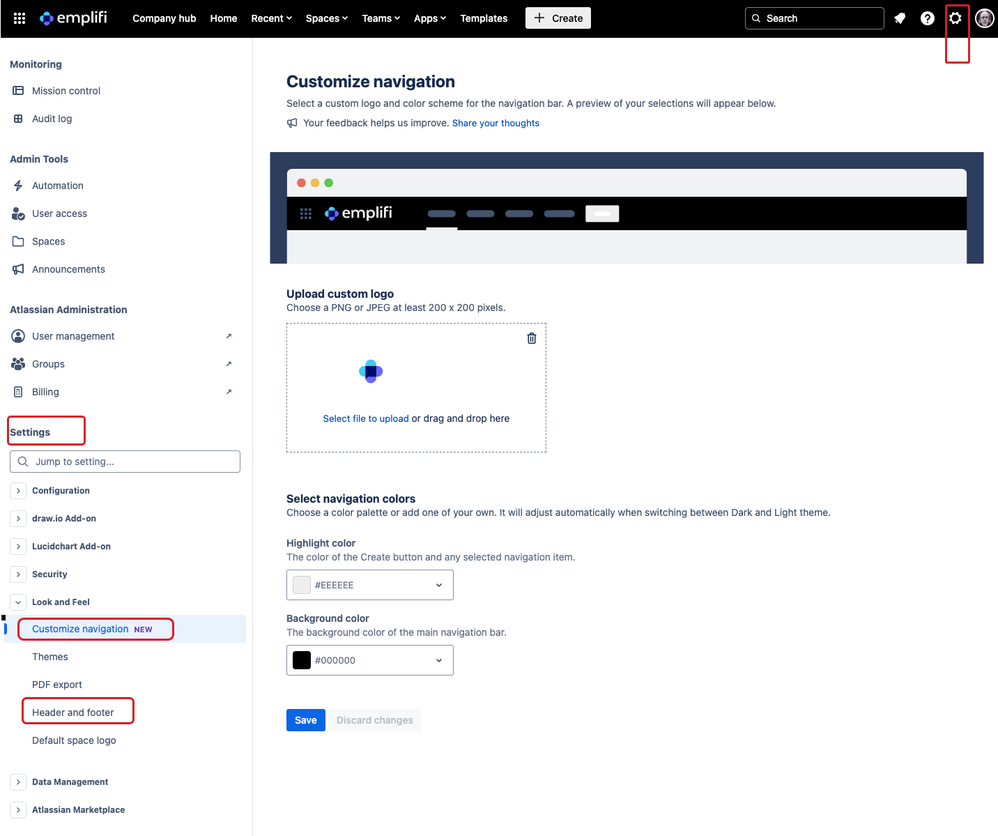Click the Groups people icon

(x=18, y=364)
